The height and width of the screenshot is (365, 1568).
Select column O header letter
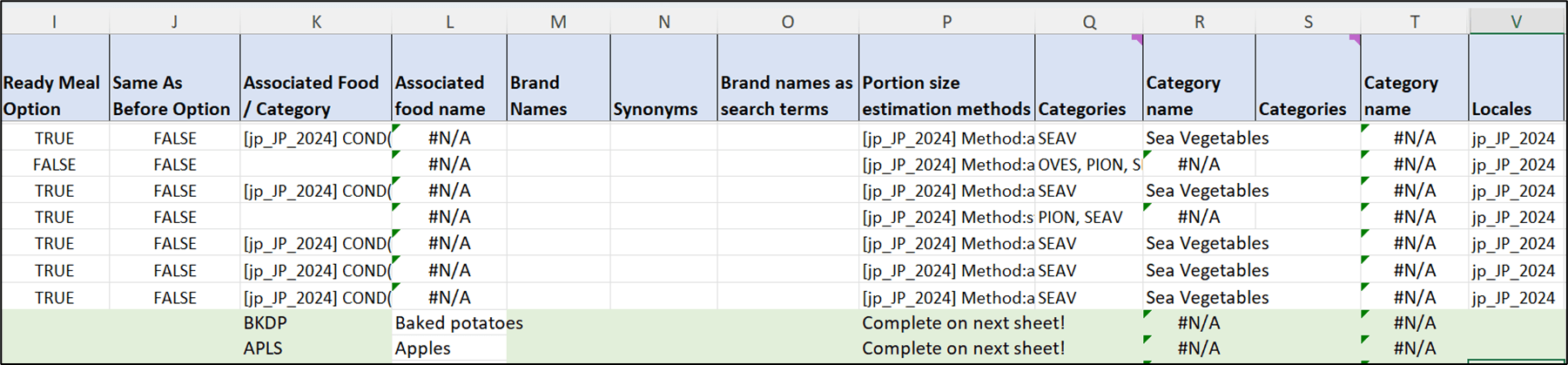(x=788, y=22)
